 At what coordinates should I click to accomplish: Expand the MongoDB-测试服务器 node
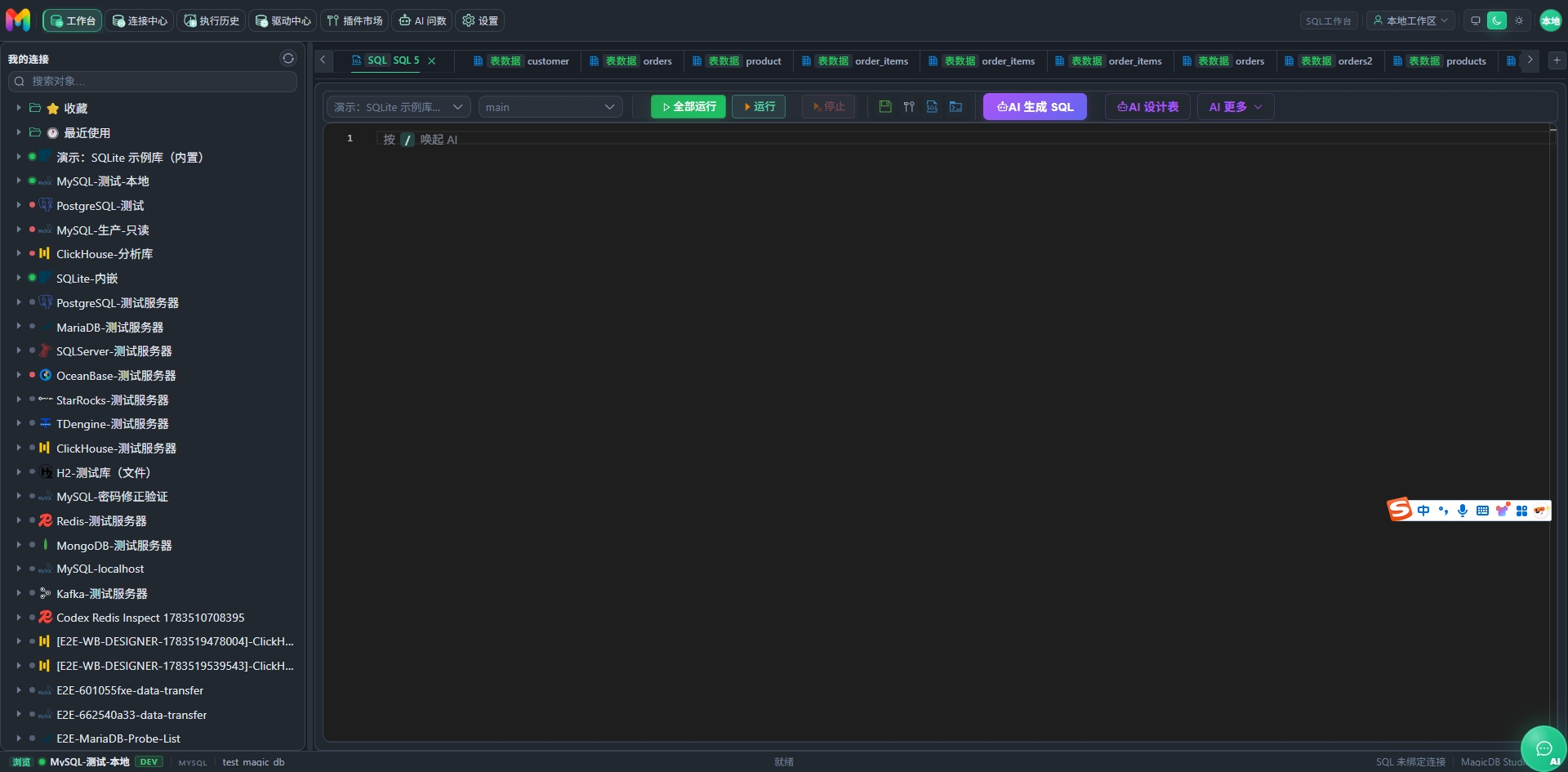click(19, 545)
